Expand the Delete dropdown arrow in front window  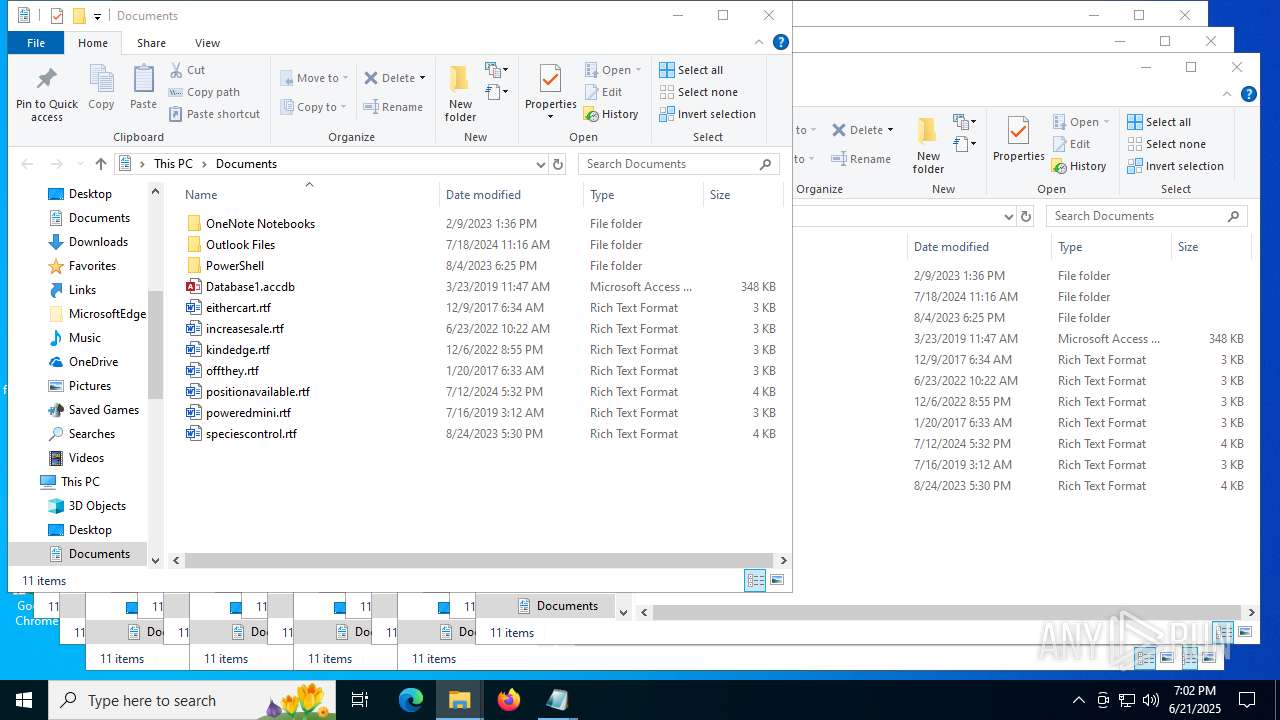[422, 78]
